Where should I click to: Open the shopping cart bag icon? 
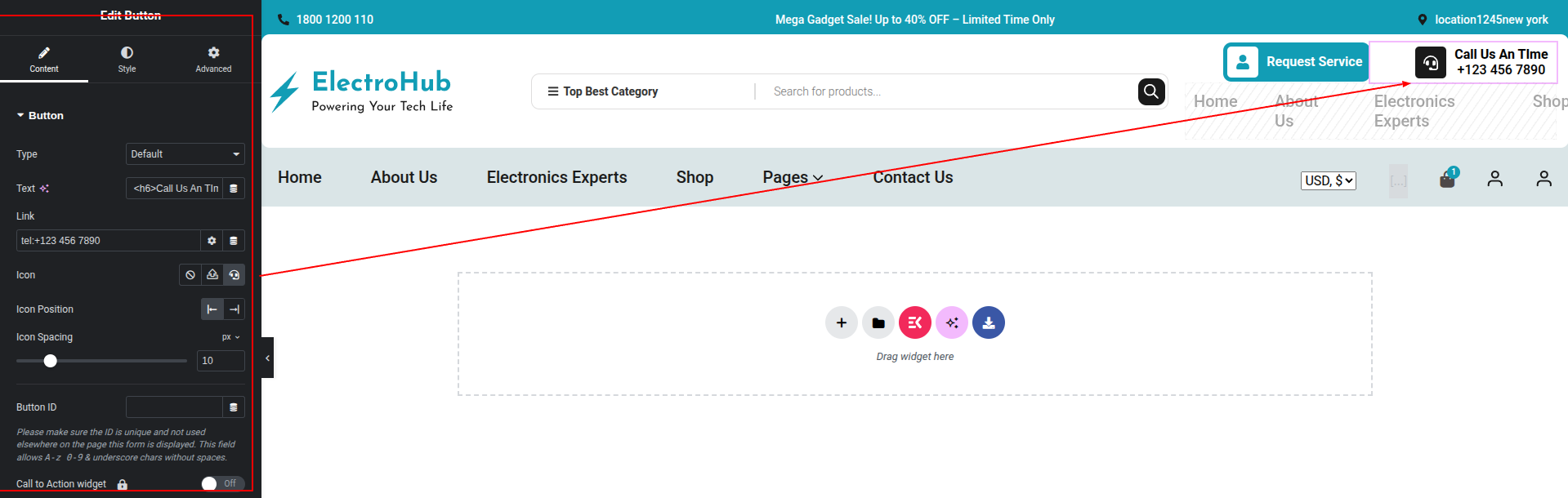[x=1447, y=179]
